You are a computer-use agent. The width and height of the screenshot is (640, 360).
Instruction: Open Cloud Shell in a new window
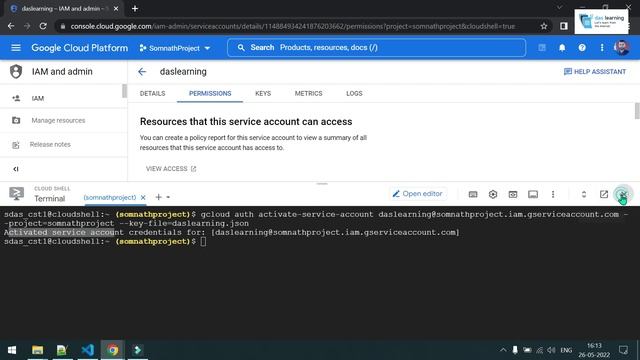(604, 194)
